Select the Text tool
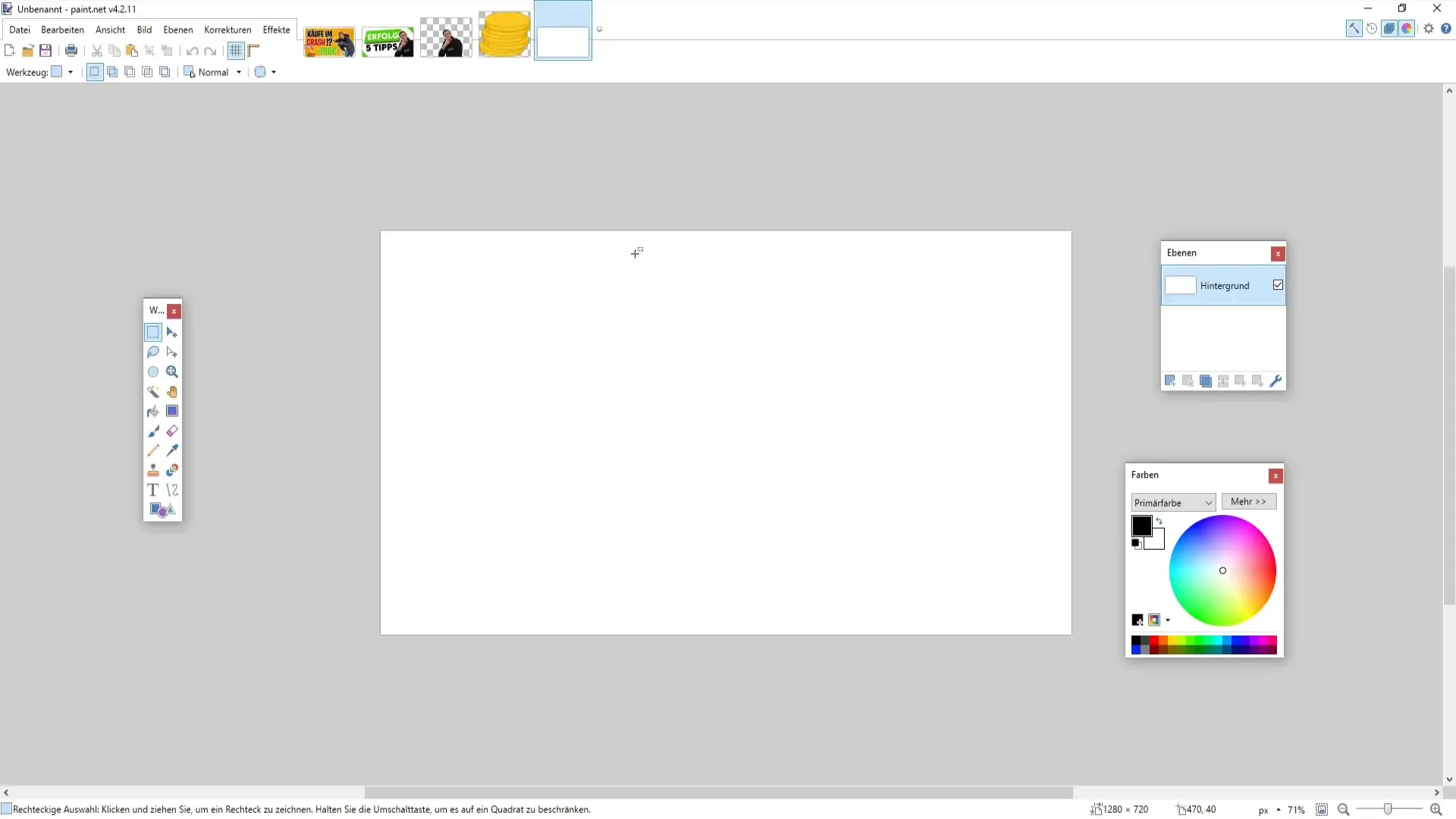This screenshot has height=819, width=1456. (153, 490)
